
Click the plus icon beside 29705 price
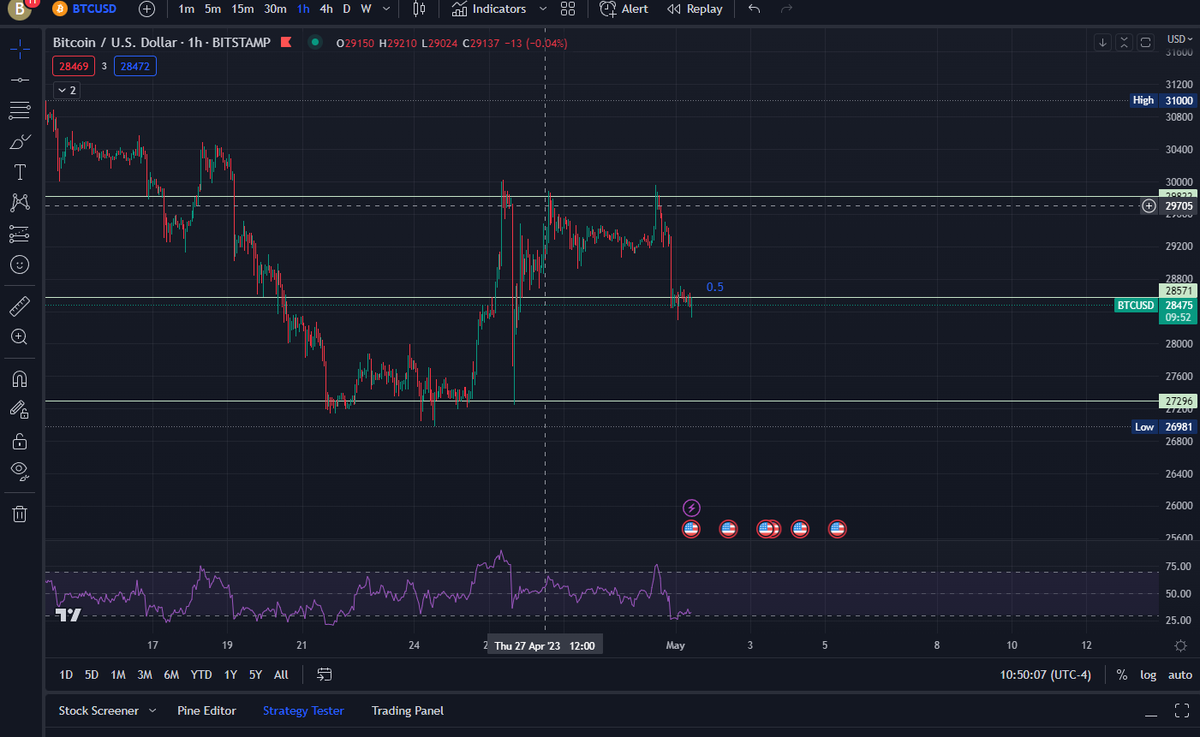[x=1149, y=206]
